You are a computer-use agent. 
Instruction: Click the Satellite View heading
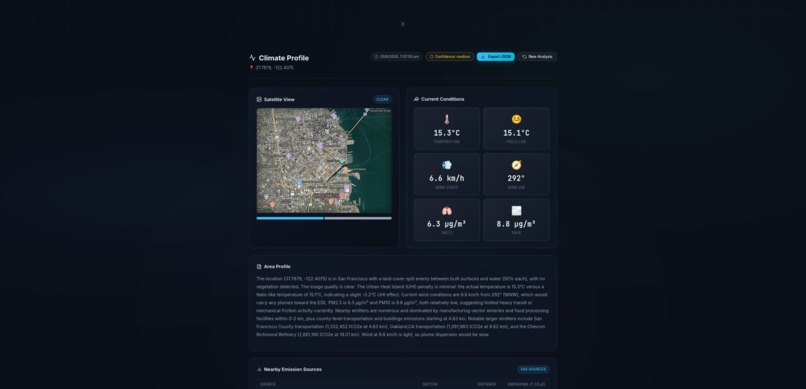point(279,99)
